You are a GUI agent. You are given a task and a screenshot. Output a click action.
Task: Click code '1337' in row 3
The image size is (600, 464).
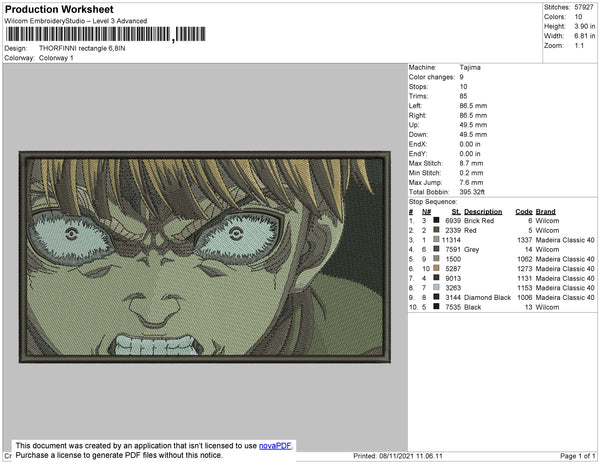pos(525,240)
